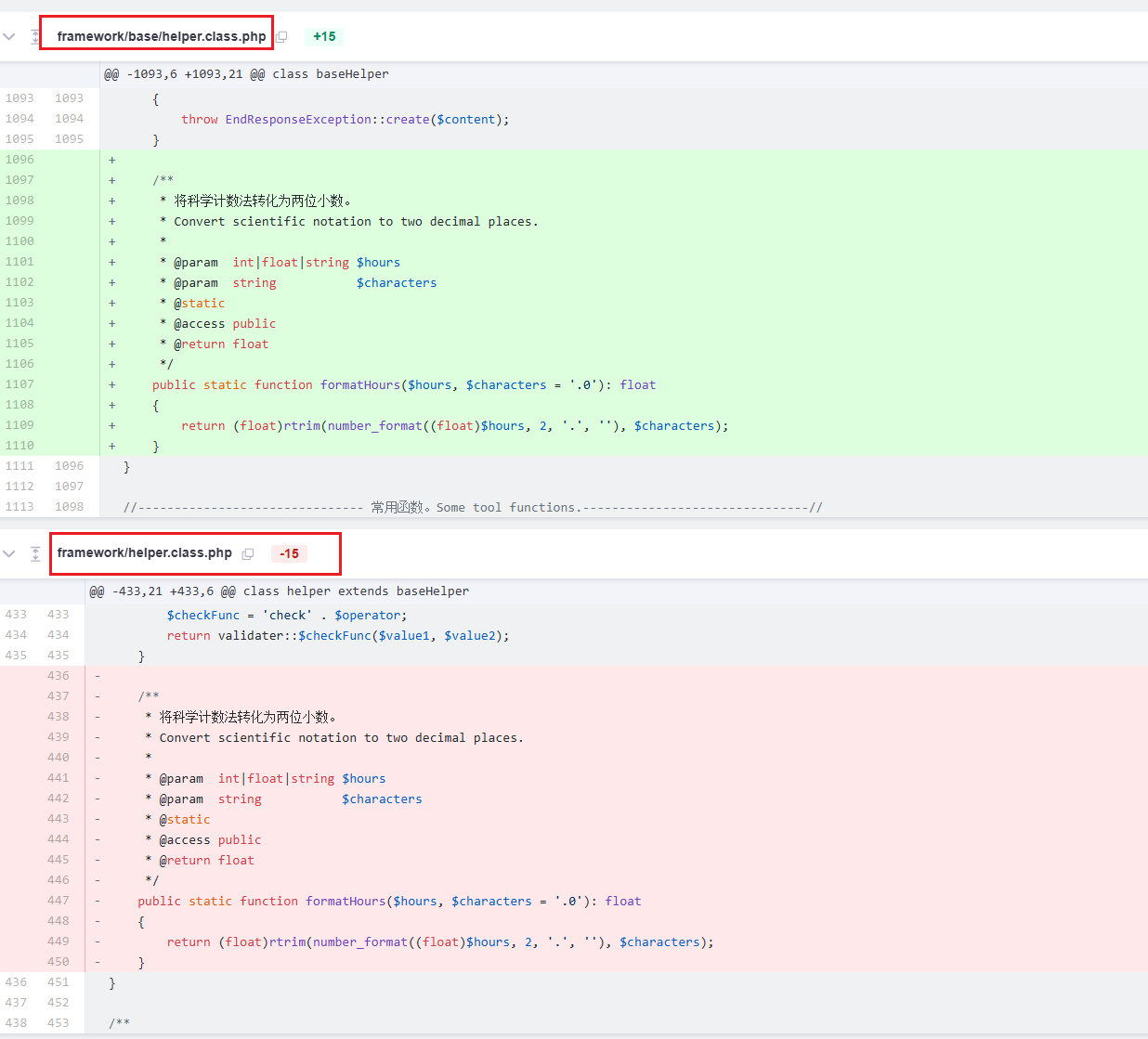Viewport: 1148px width, 1039px height.
Task: Click line number 1113 in the first file
Action: (20, 507)
